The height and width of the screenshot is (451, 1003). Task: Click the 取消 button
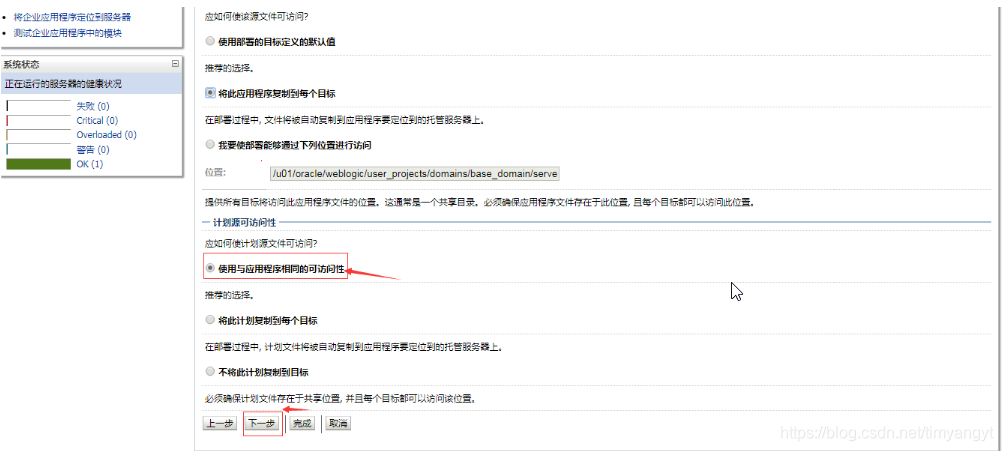coord(337,423)
